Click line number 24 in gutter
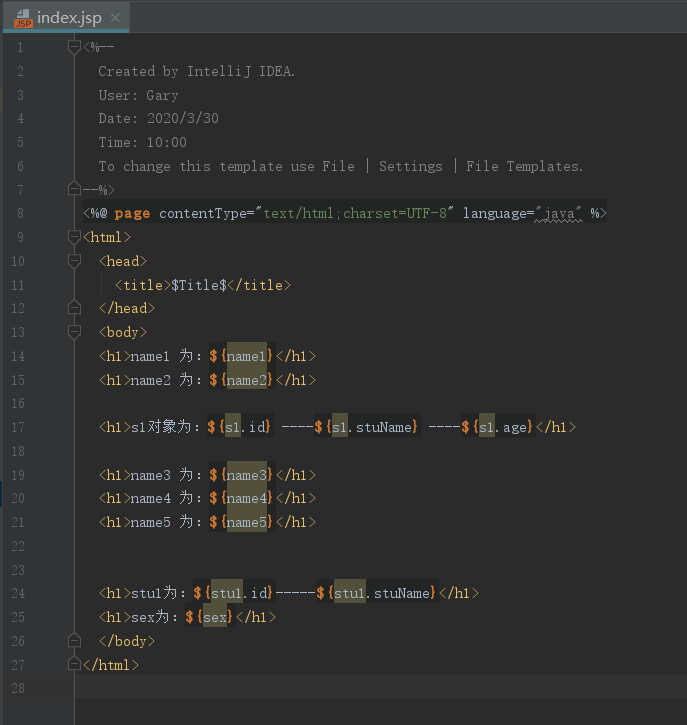Viewport: 687px width, 725px height. [18, 593]
